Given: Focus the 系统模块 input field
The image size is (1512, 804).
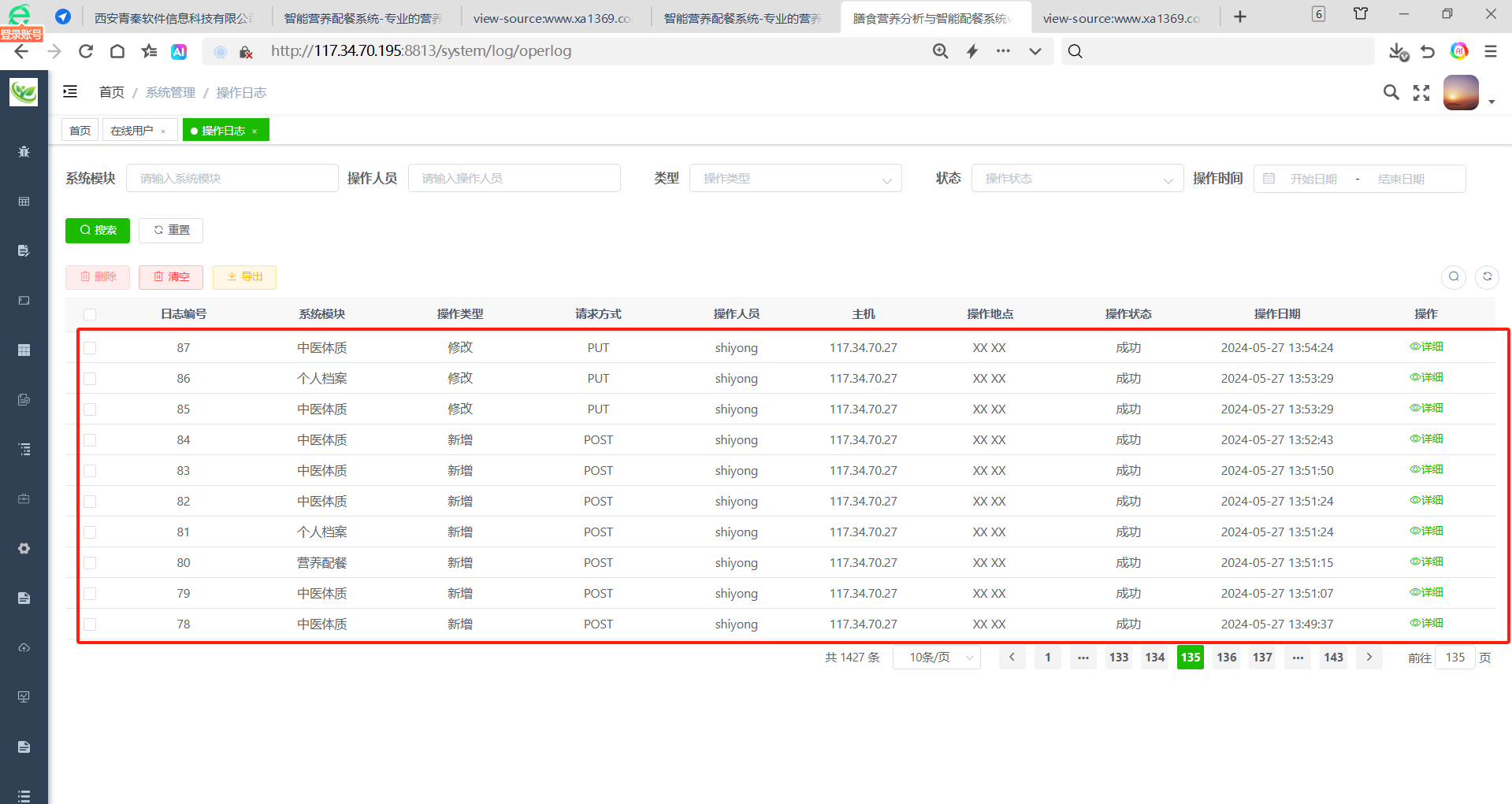Looking at the screenshot, I should 232,179.
